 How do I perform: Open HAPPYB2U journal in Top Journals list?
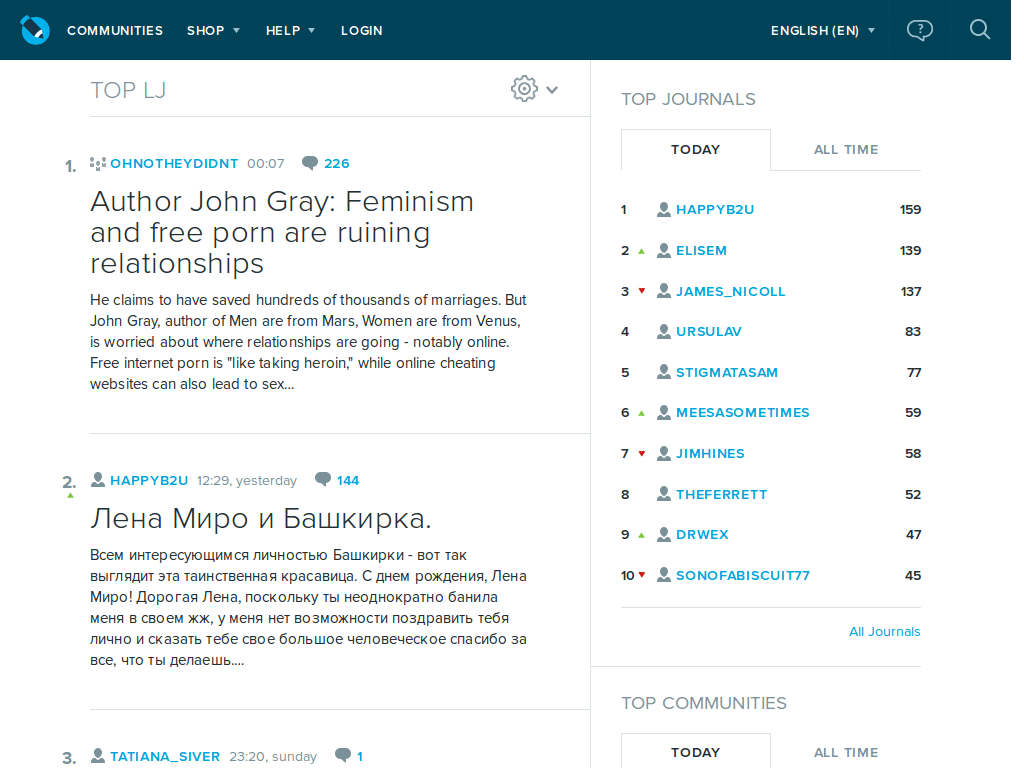point(715,210)
